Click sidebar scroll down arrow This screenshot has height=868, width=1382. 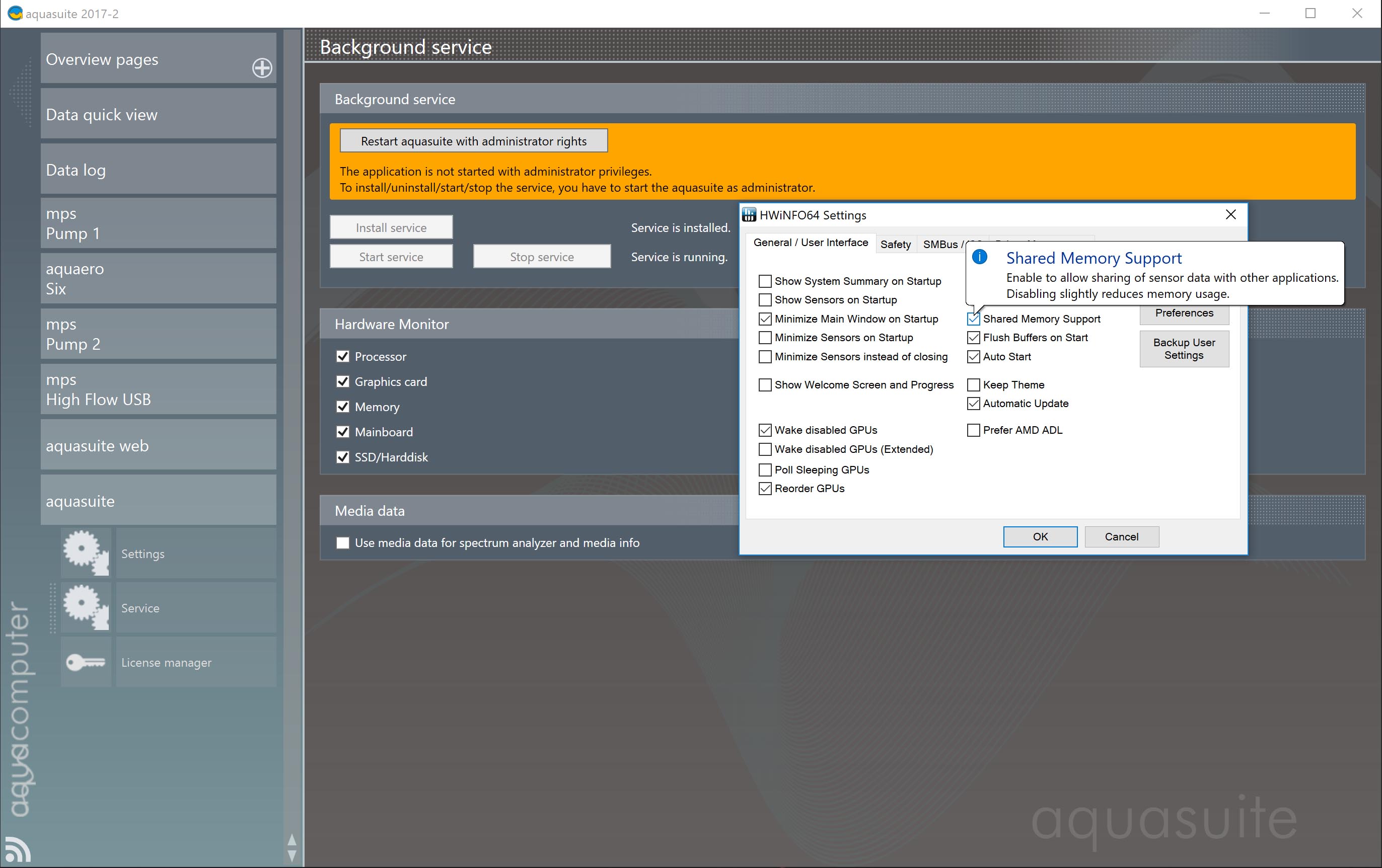point(292,855)
